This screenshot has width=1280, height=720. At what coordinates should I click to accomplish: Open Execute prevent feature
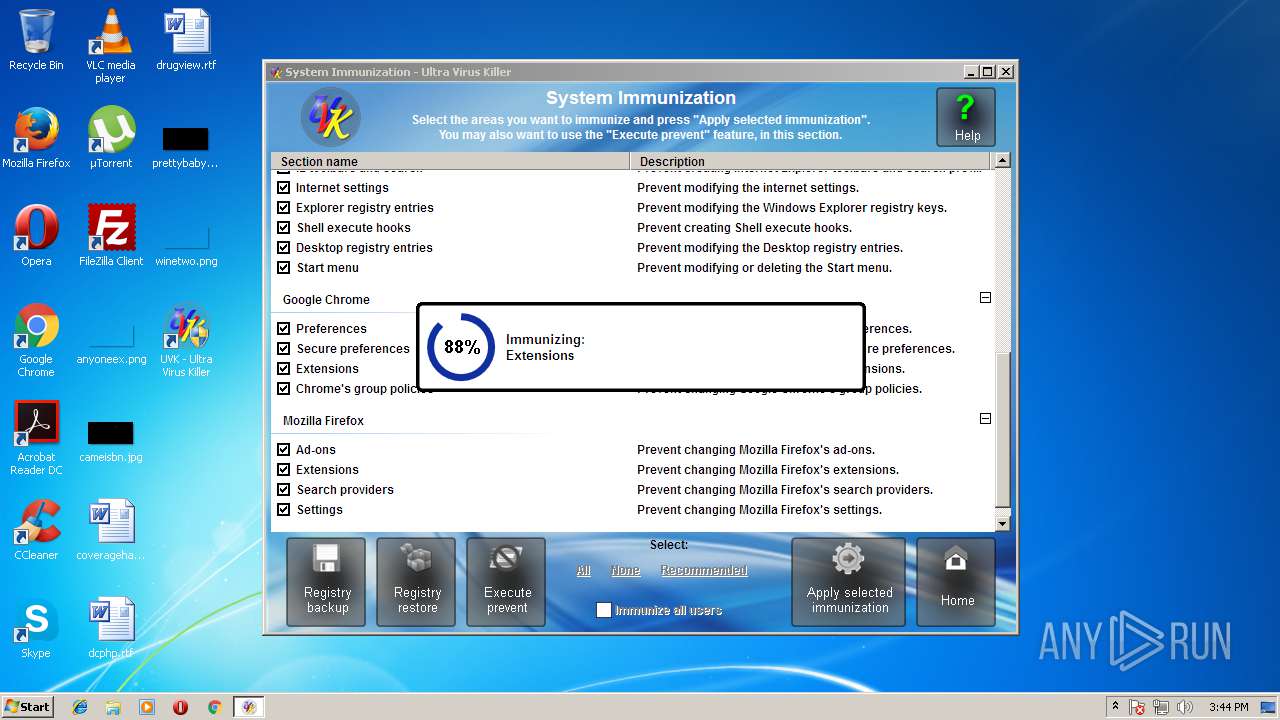pyautogui.click(x=506, y=582)
